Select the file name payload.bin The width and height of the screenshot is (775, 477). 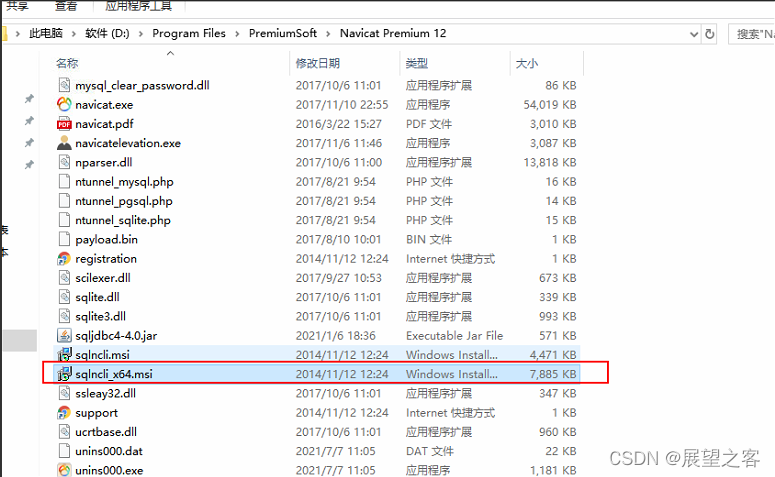tap(106, 240)
